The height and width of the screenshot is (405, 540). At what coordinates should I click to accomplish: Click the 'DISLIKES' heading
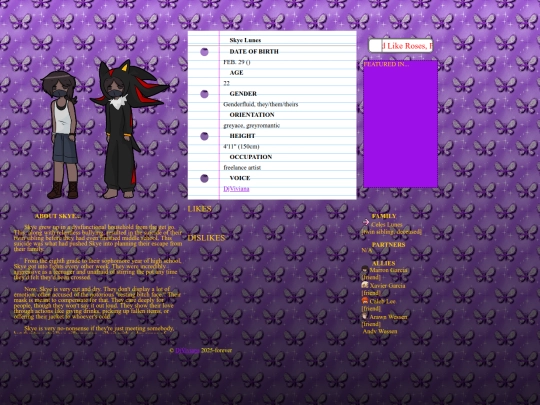pyautogui.click(x=206, y=238)
